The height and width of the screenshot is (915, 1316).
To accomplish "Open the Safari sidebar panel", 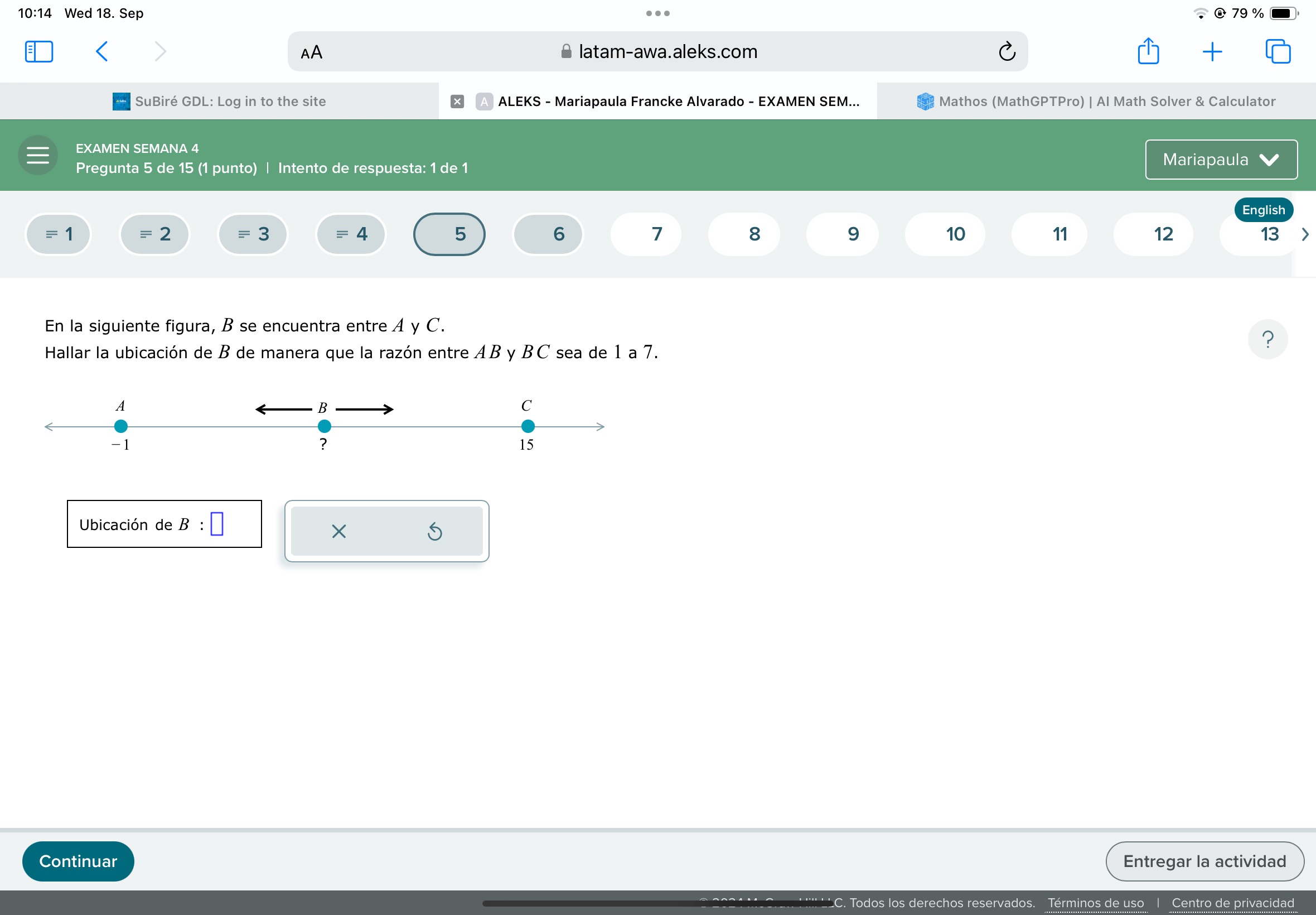I will 39,51.
